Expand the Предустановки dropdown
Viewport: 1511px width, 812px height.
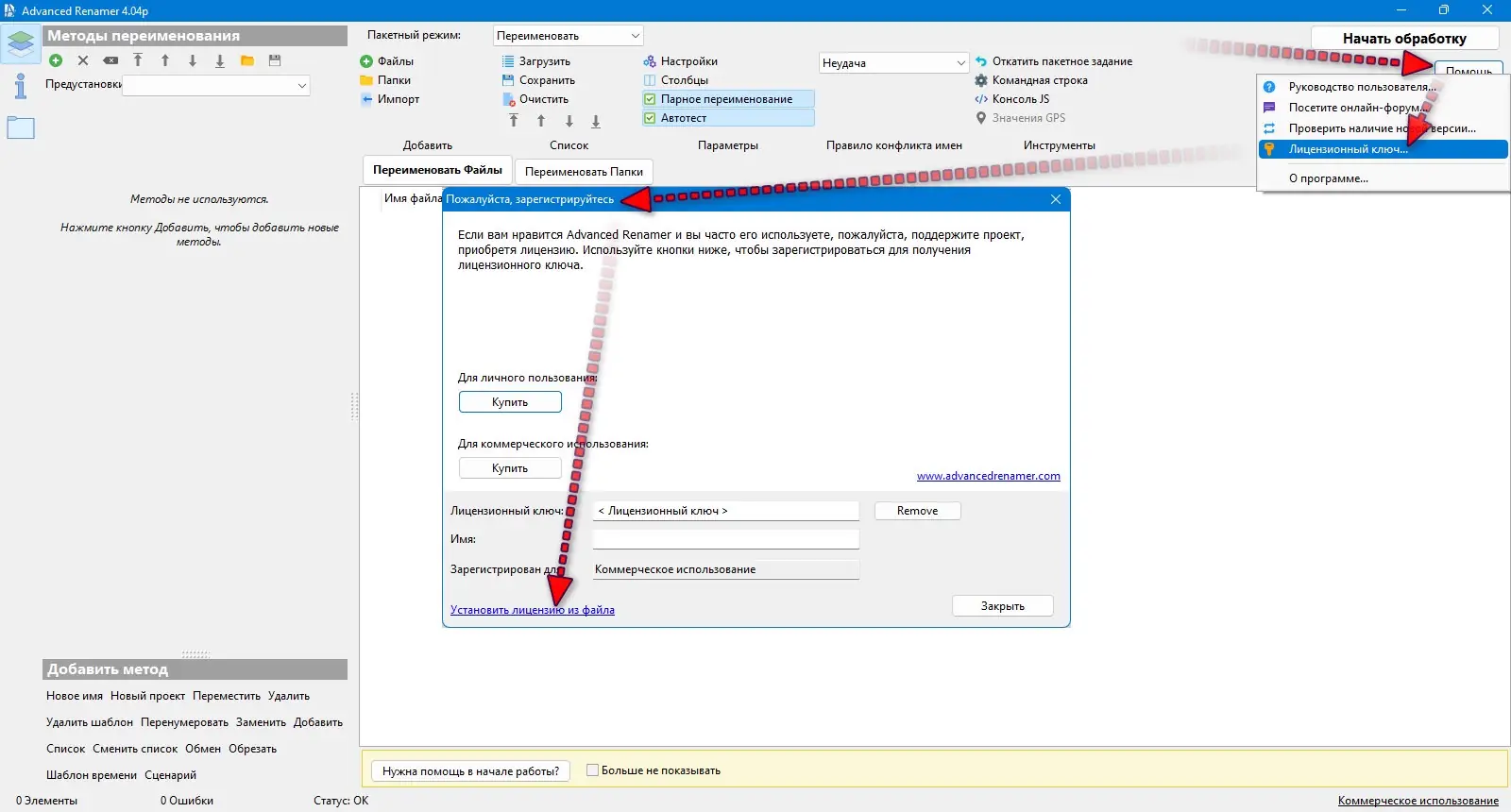216,85
